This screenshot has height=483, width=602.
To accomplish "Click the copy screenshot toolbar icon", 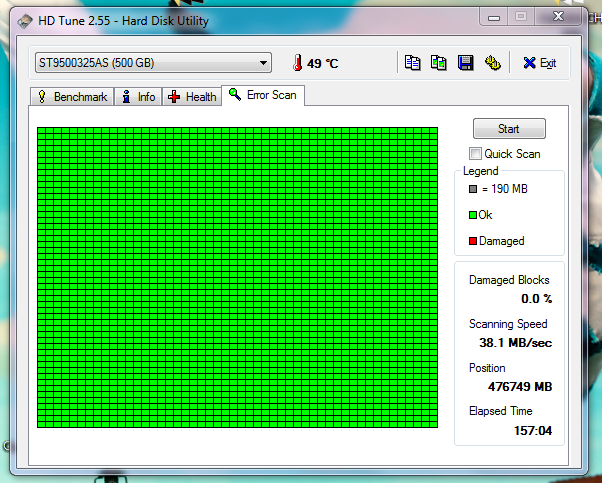I will coord(438,63).
